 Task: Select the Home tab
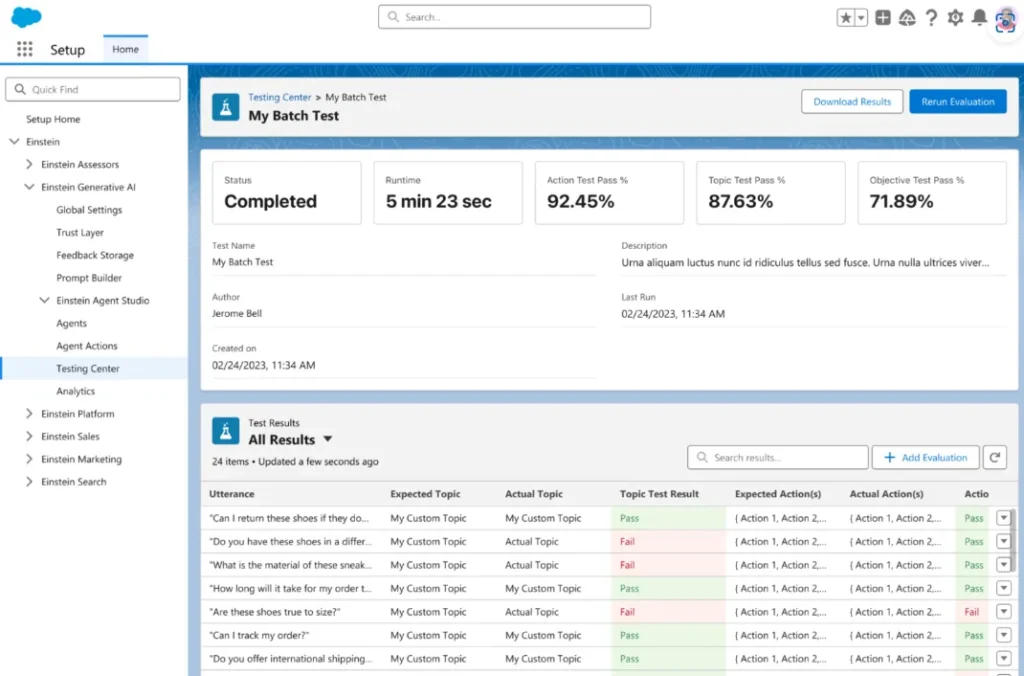click(x=125, y=49)
